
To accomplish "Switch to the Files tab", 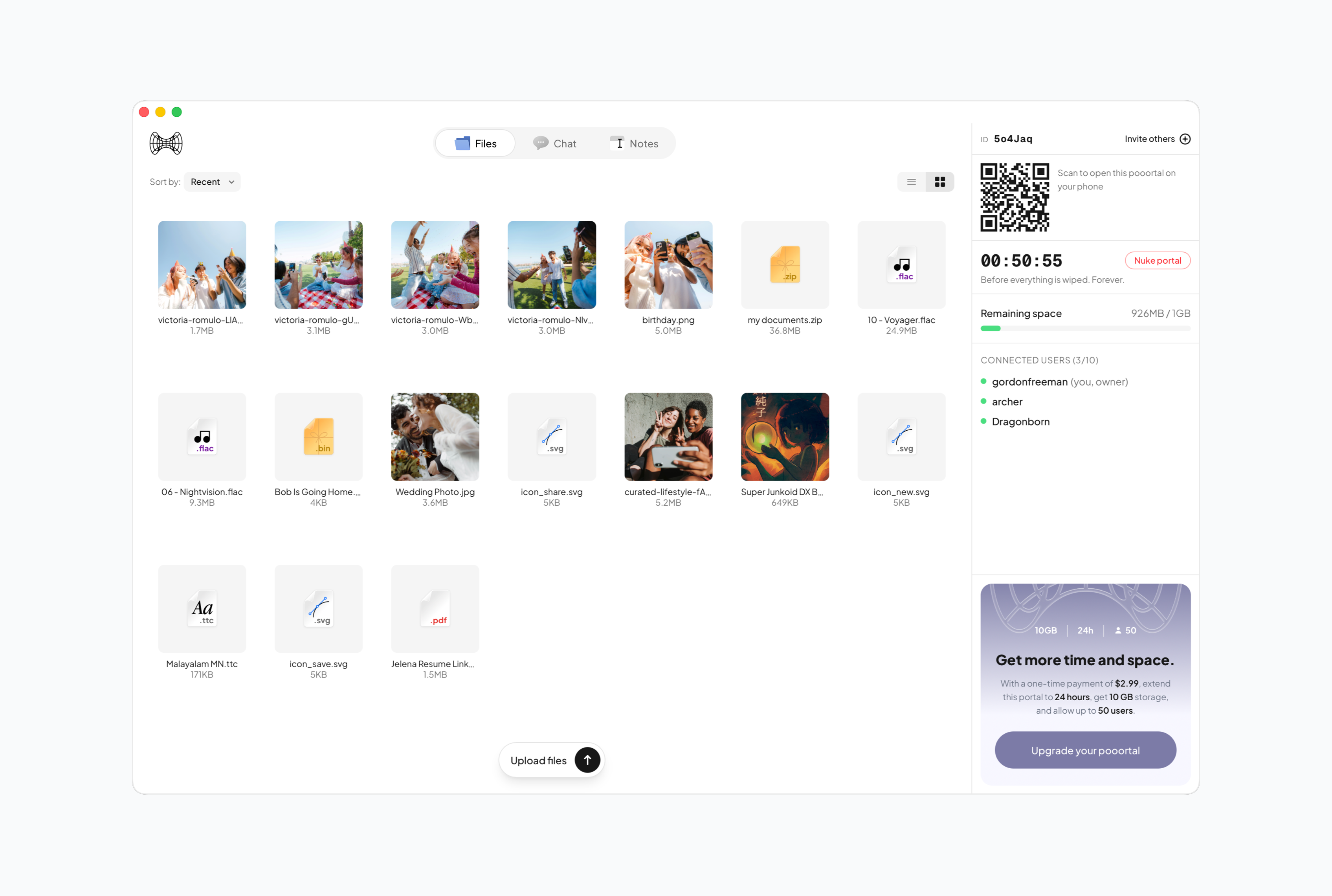I will point(475,143).
